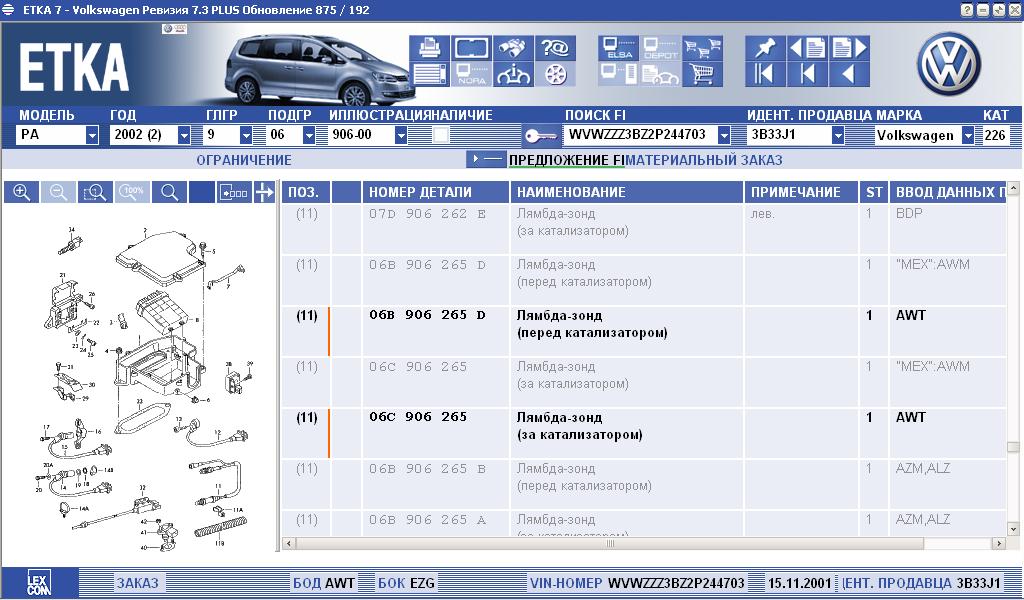Click the zoom-to-selection magnifier icon
This screenshot has height=600, width=1024.
(95, 192)
